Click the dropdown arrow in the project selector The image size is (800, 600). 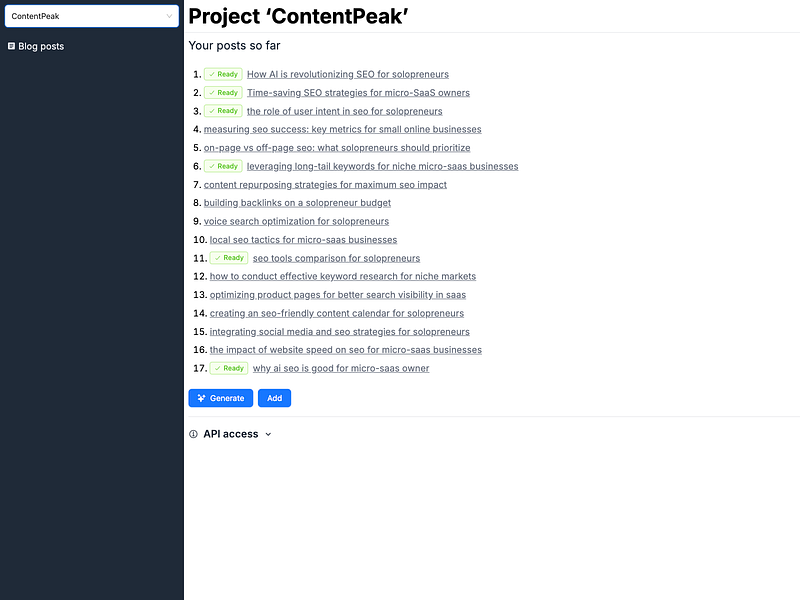click(170, 16)
